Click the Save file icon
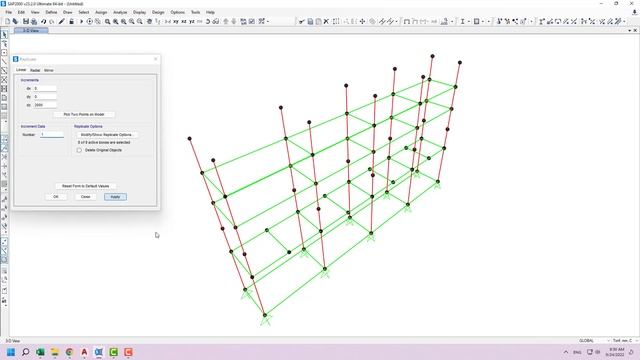Screen dimensions: 640x360 (26, 21)
